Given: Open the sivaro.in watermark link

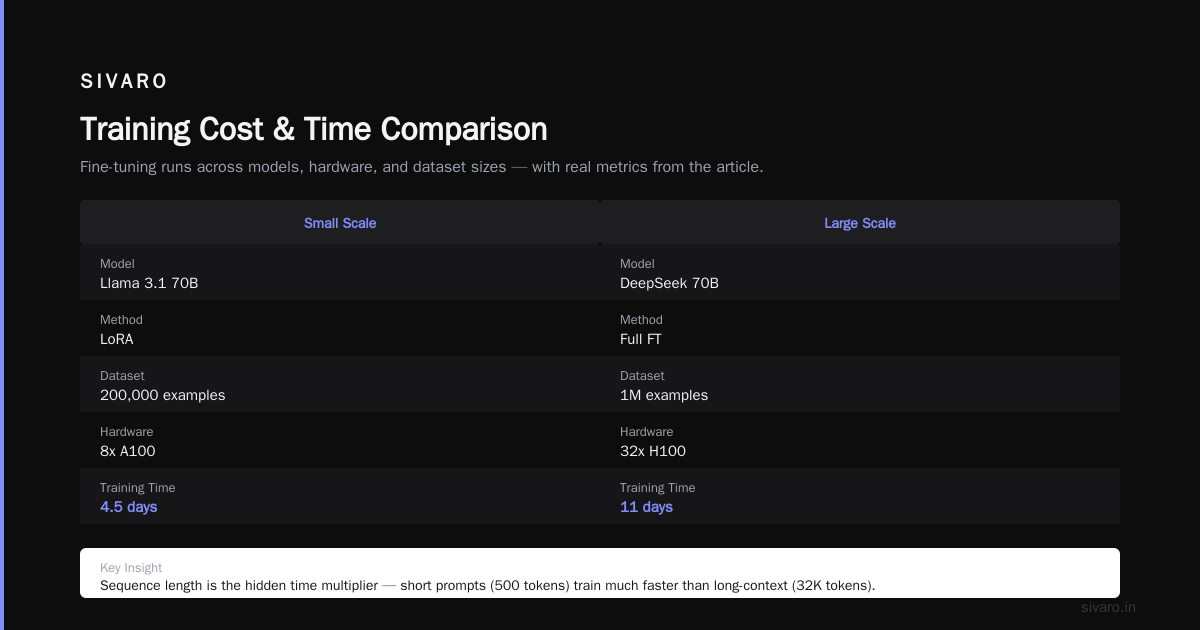Looking at the screenshot, I should [x=1108, y=607].
